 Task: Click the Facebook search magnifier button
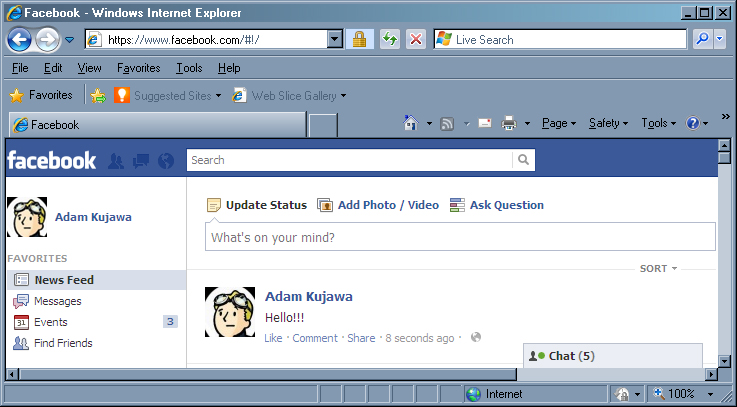click(x=524, y=160)
